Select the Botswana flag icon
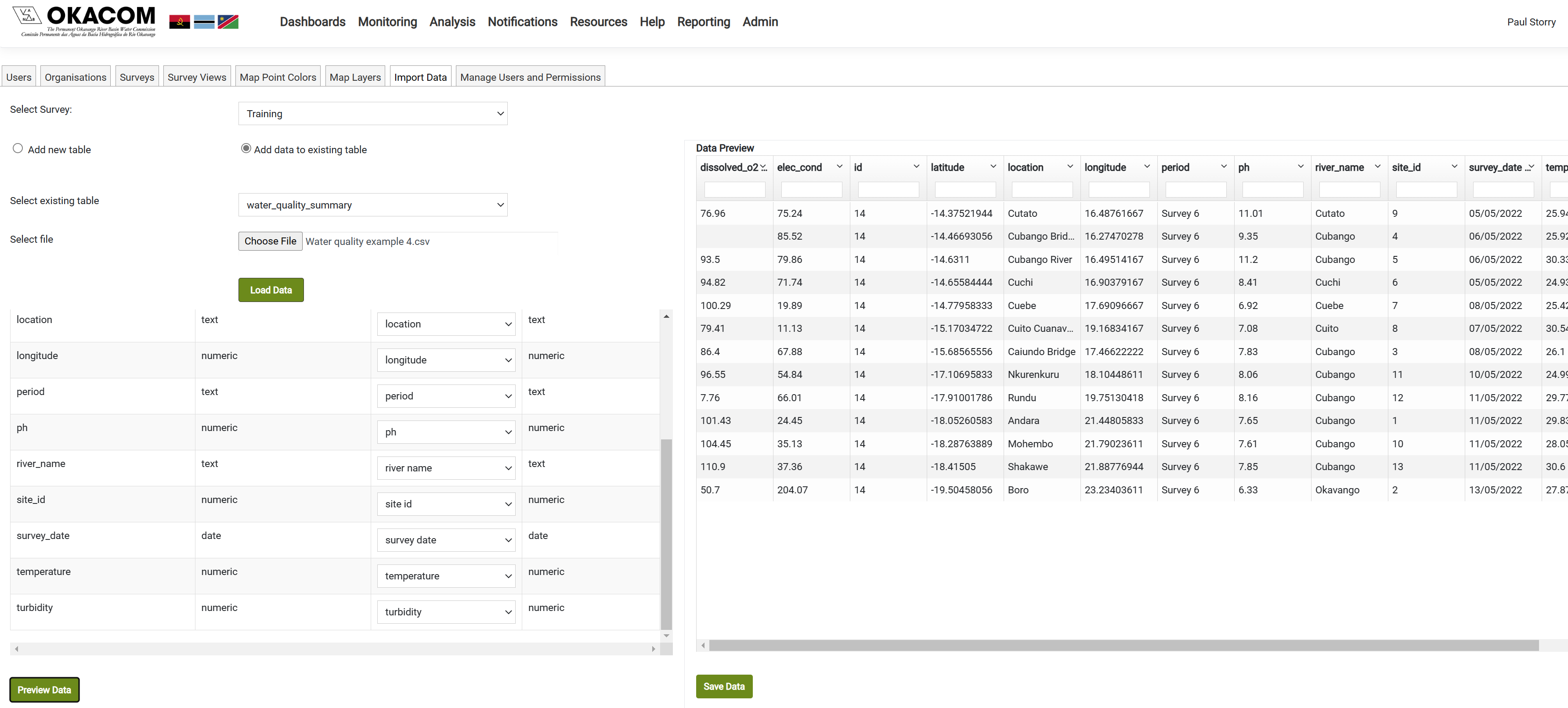This screenshot has height=708, width=1568. [204, 22]
